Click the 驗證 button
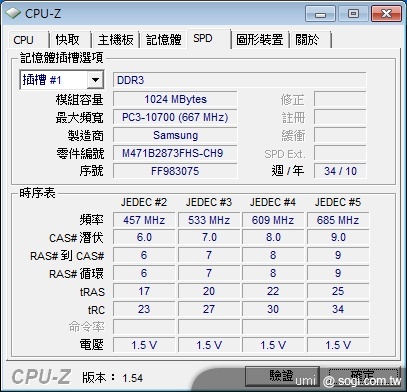407x392 pixels. [282, 376]
